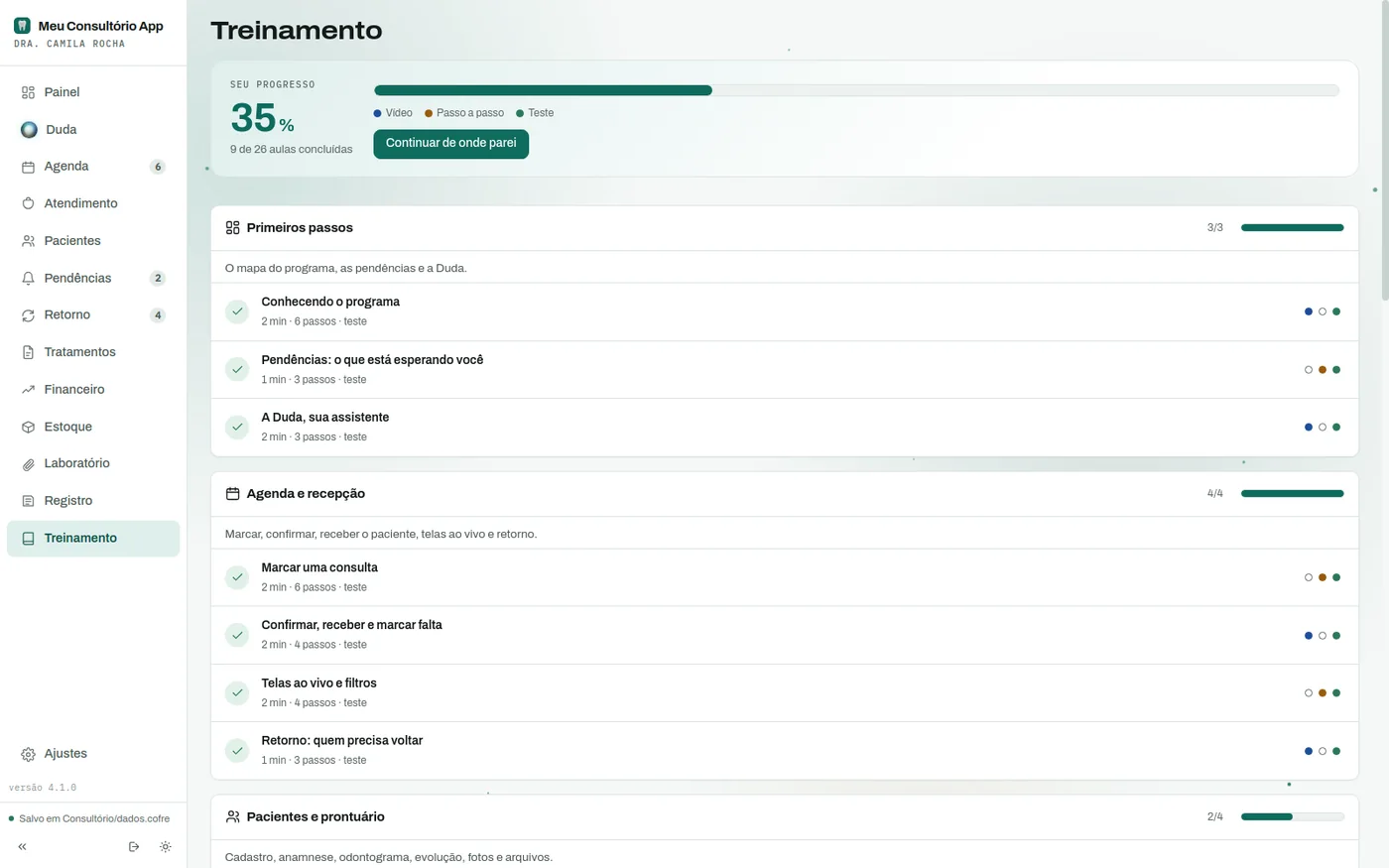Open Laboratório from the sidebar
Screen dimensions: 1389x868
click(x=93, y=463)
